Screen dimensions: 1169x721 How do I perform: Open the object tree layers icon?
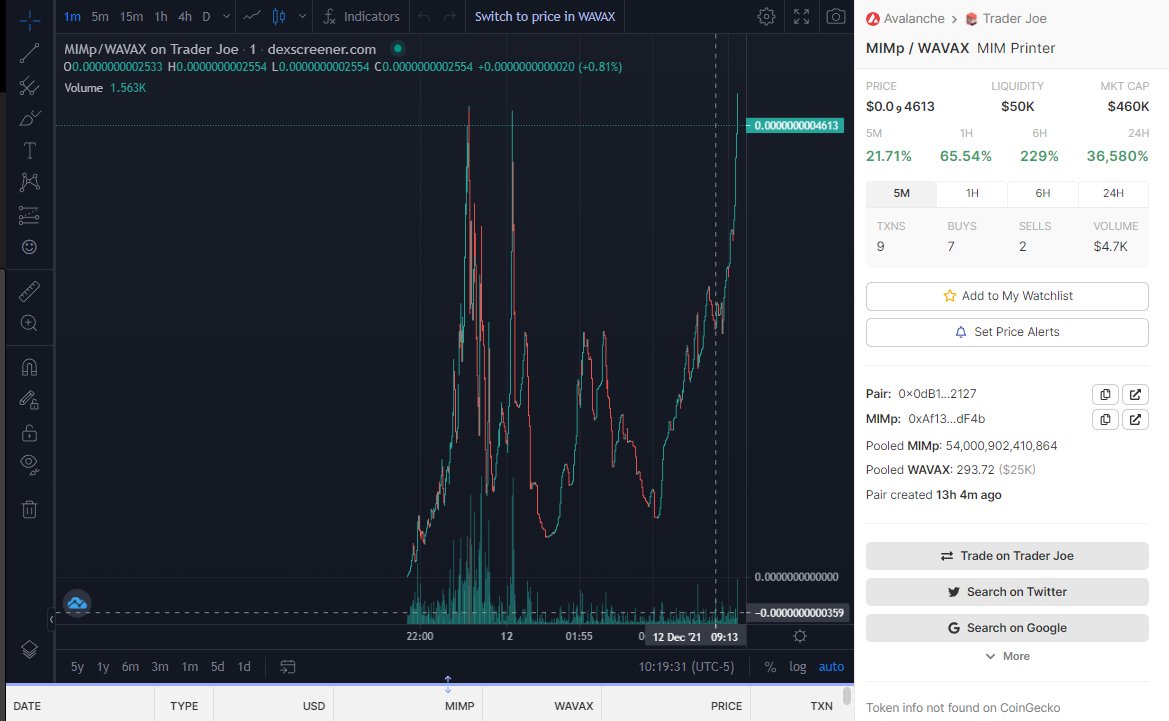29,649
